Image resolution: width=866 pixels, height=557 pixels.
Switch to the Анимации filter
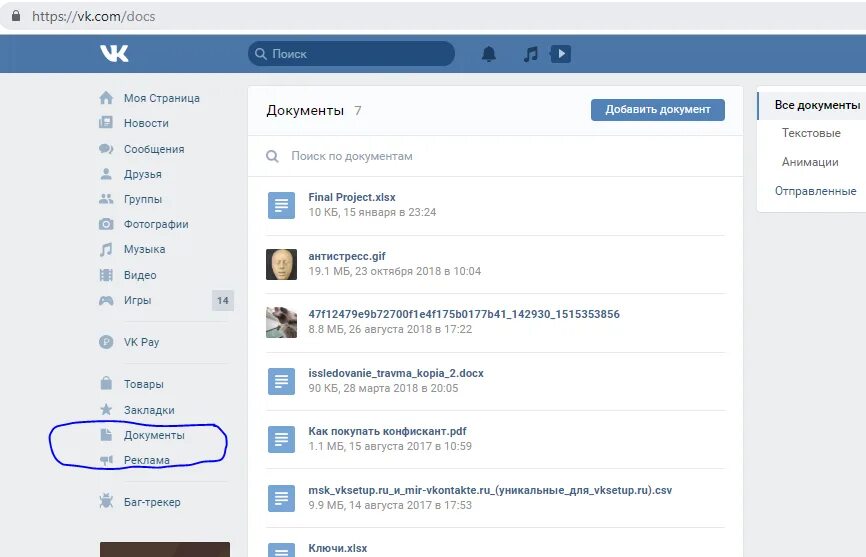[x=810, y=162]
